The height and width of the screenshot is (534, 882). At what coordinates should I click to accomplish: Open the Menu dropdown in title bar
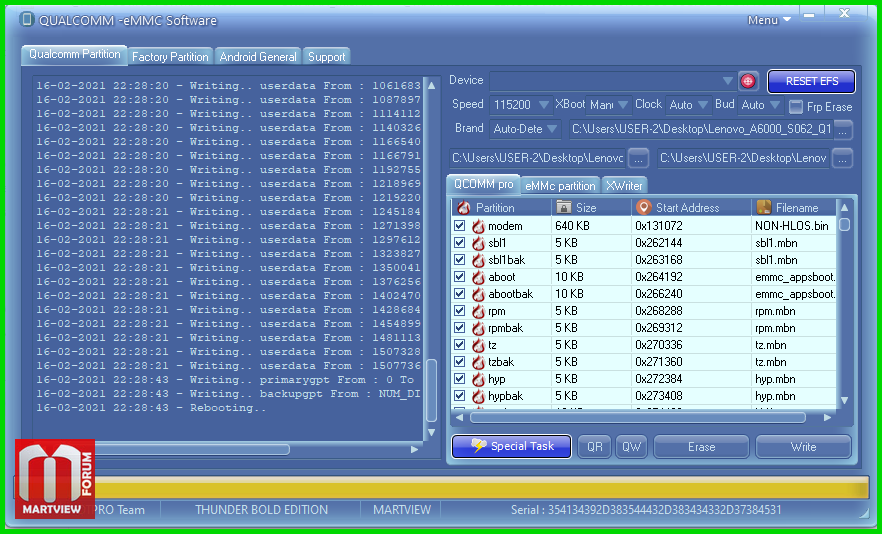click(x=769, y=20)
